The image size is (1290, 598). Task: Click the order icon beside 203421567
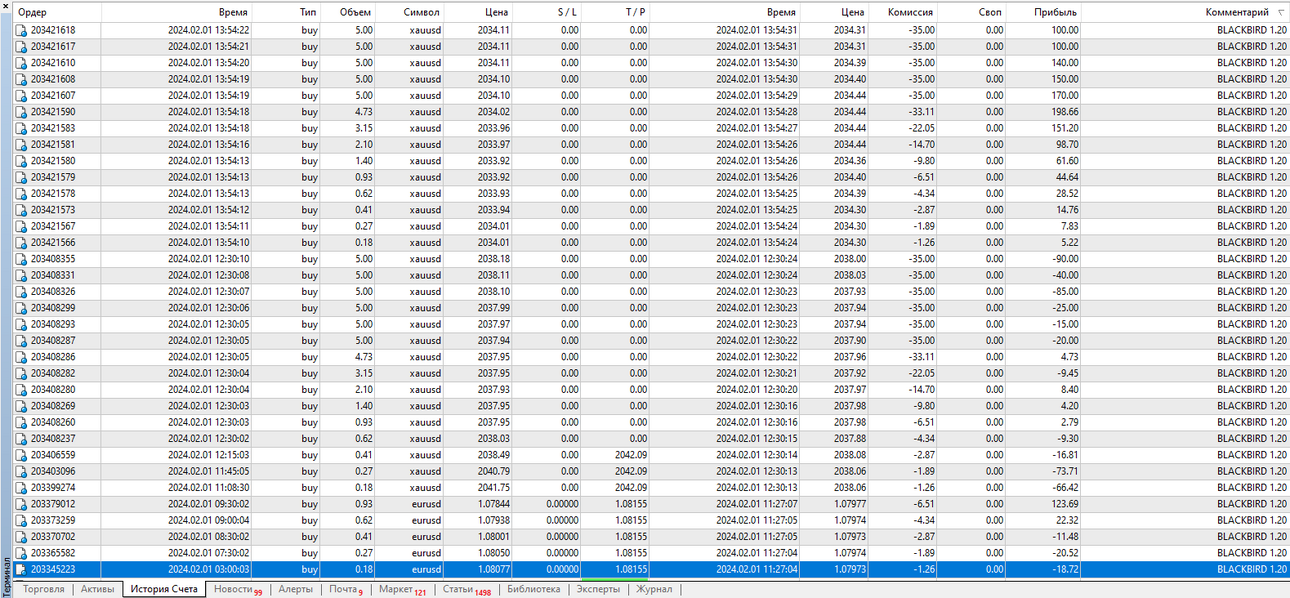[x=21, y=226]
